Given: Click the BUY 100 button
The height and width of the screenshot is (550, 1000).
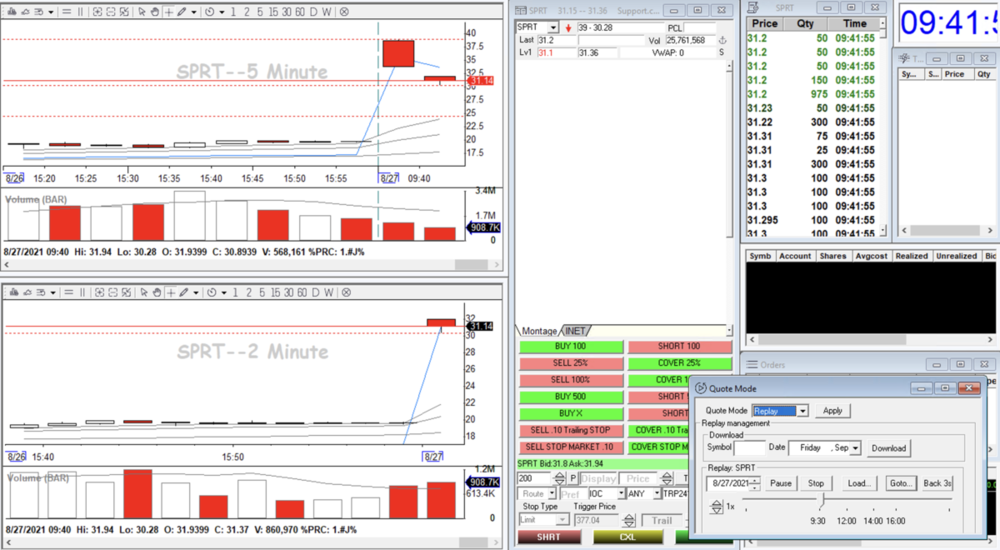Looking at the screenshot, I should pos(571,346).
